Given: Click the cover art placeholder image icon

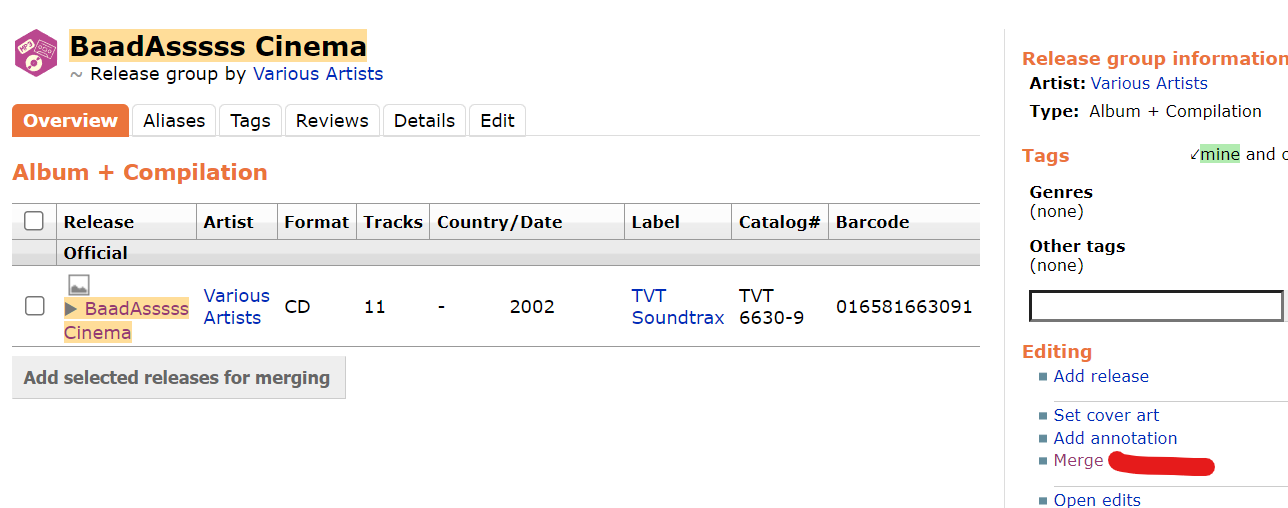Looking at the screenshot, I should pyautogui.click(x=79, y=285).
